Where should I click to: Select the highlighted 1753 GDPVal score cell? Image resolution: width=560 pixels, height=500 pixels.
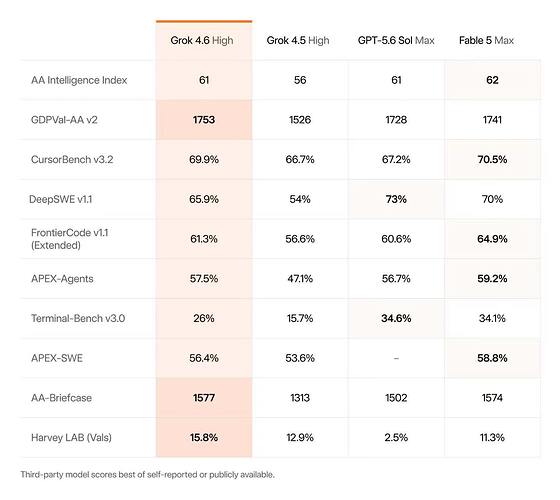(204, 120)
